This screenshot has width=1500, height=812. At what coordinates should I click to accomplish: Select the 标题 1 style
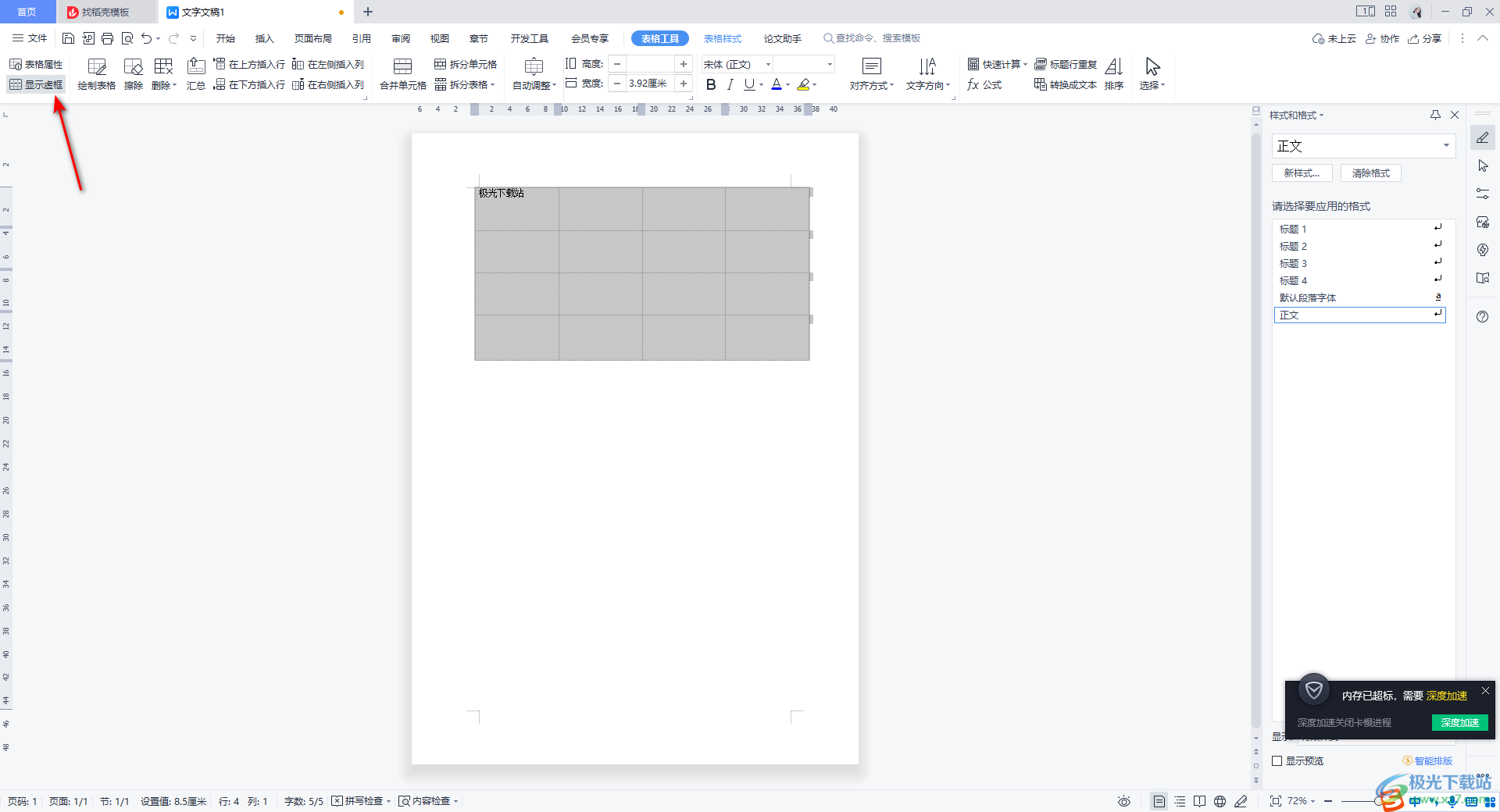(x=1359, y=229)
